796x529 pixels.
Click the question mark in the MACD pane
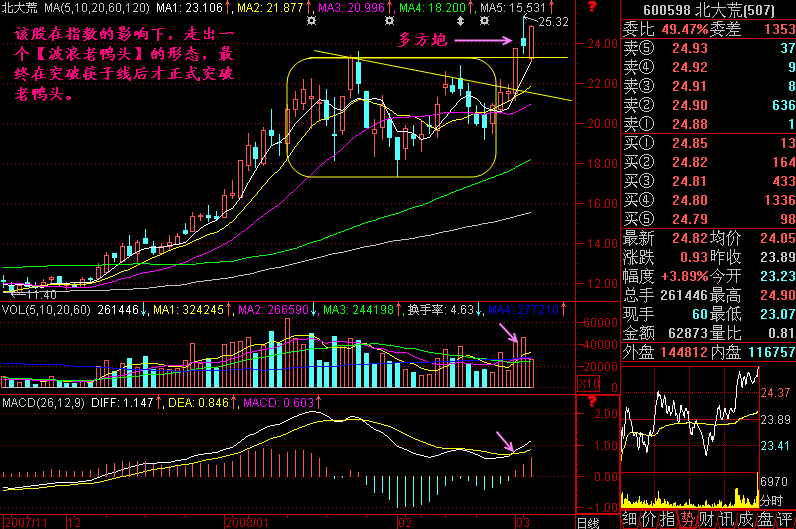(x=593, y=403)
